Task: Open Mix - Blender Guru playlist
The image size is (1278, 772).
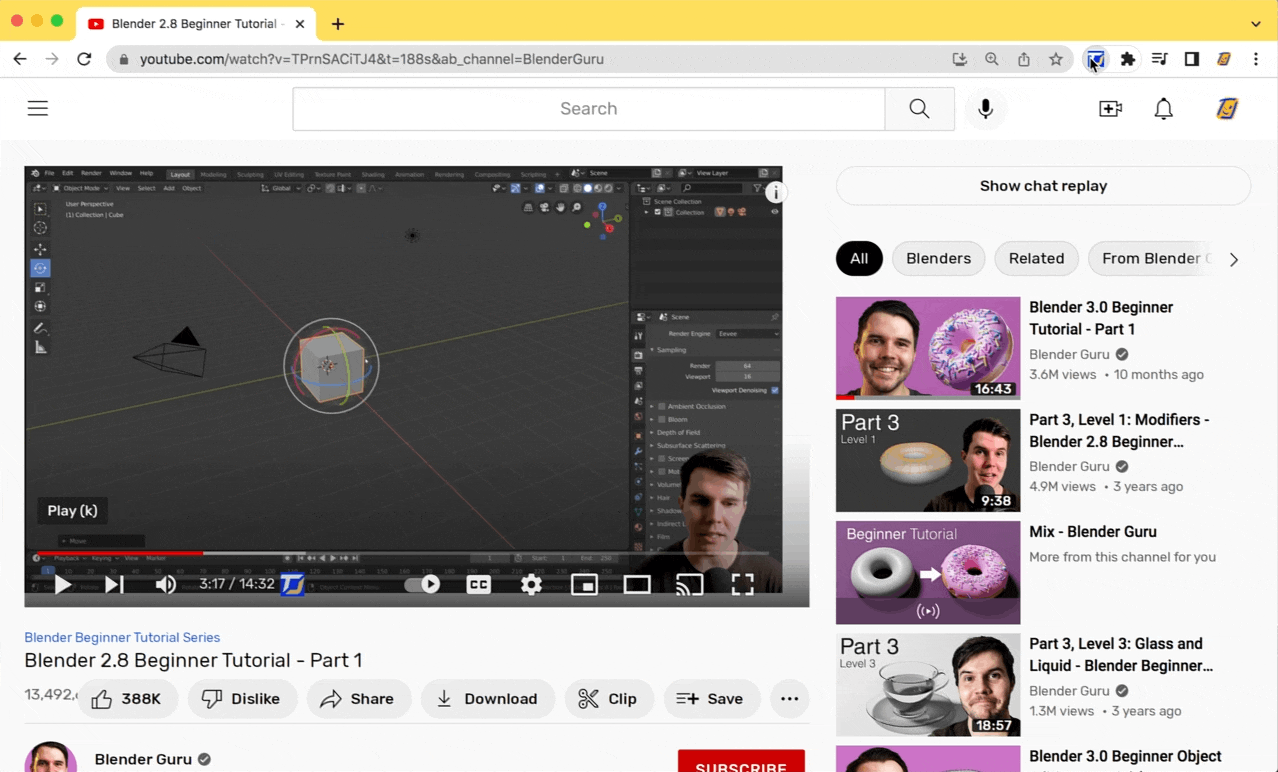Action: [x=1092, y=532]
